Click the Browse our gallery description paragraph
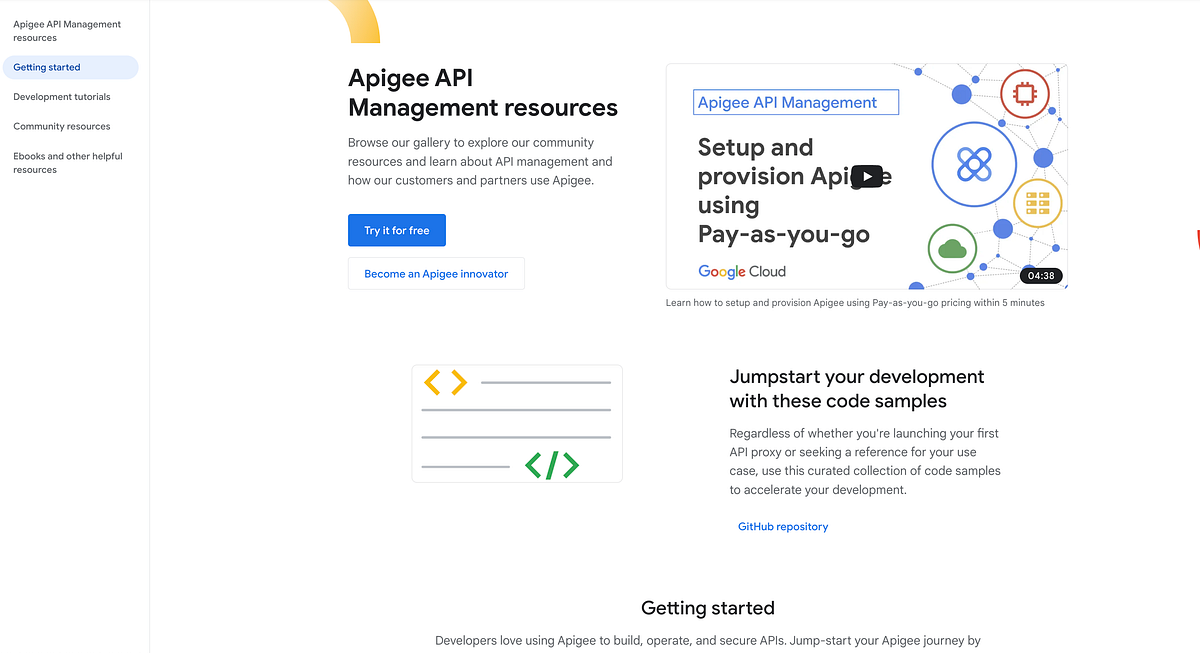Screen dimensions: 1200x653 [481, 162]
